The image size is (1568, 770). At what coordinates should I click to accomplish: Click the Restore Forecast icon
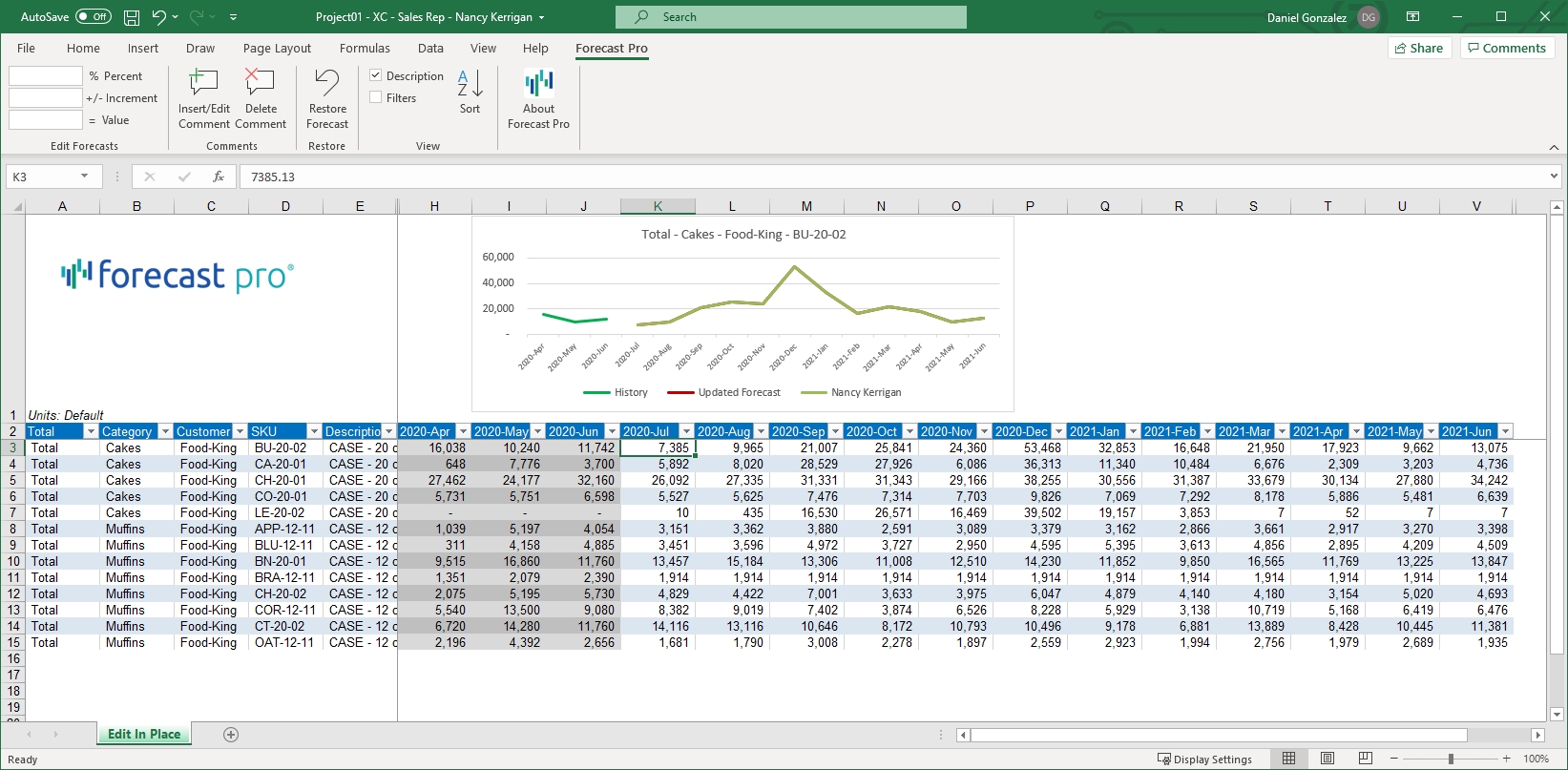327,99
